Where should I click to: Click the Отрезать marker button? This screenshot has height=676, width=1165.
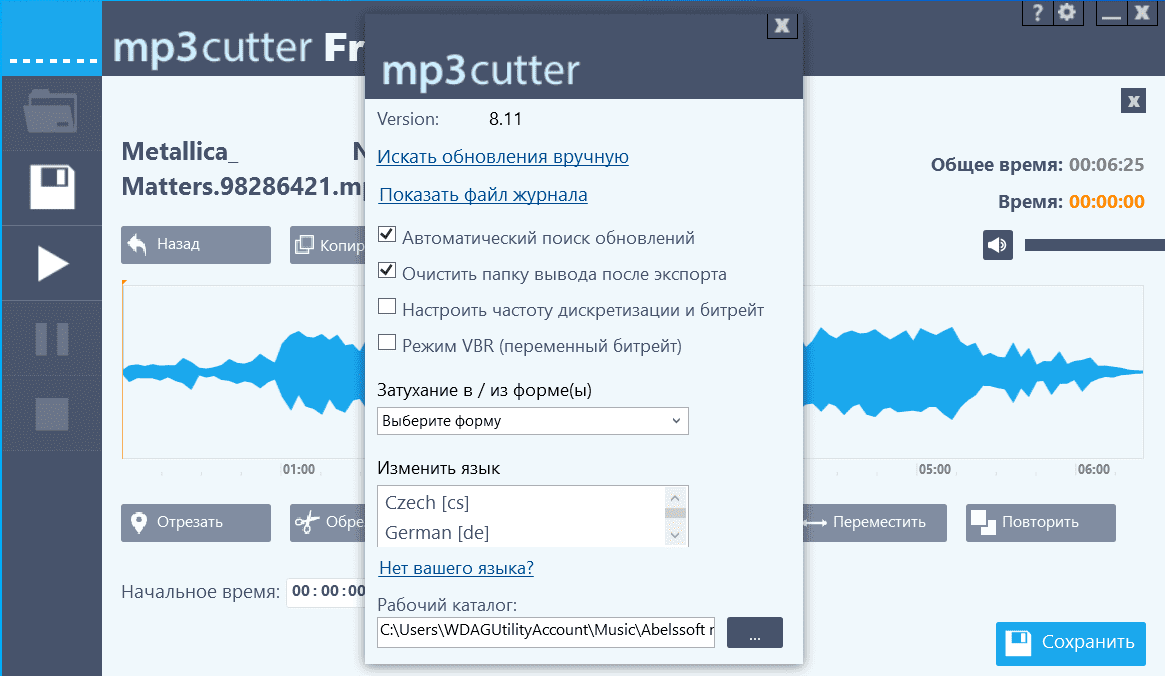click(196, 522)
